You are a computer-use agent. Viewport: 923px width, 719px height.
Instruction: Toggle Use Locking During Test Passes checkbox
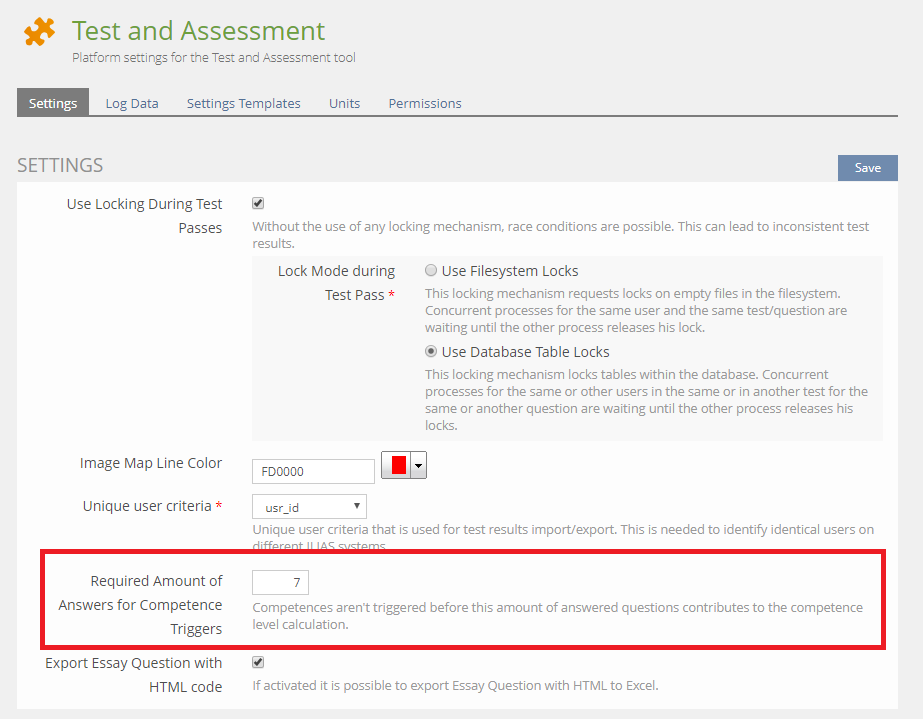[x=258, y=203]
